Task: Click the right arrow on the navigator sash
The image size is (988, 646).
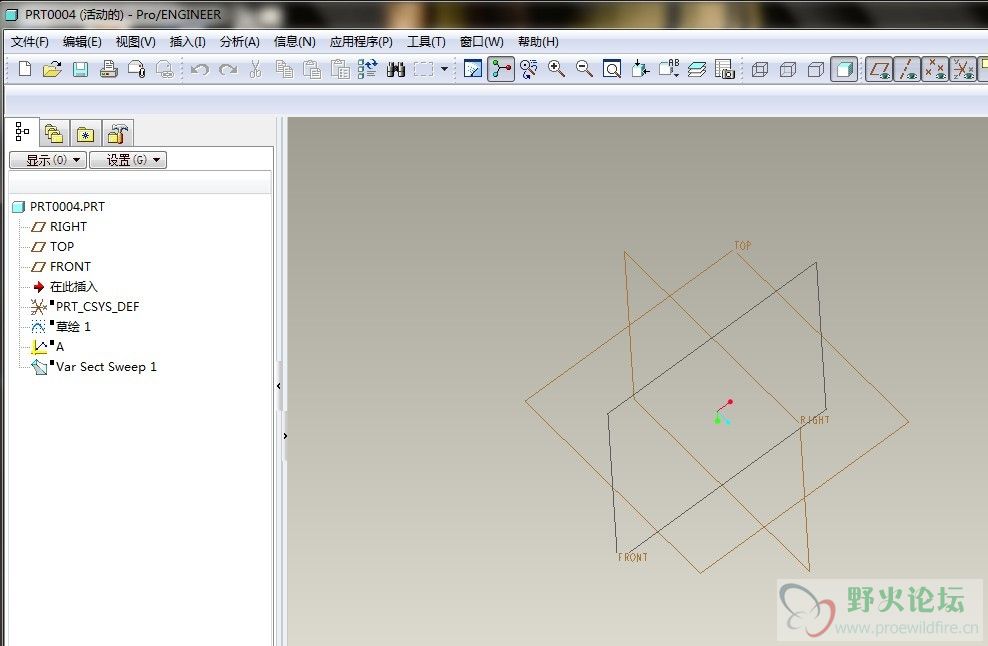Action: pyautogui.click(x=285, y=435)
